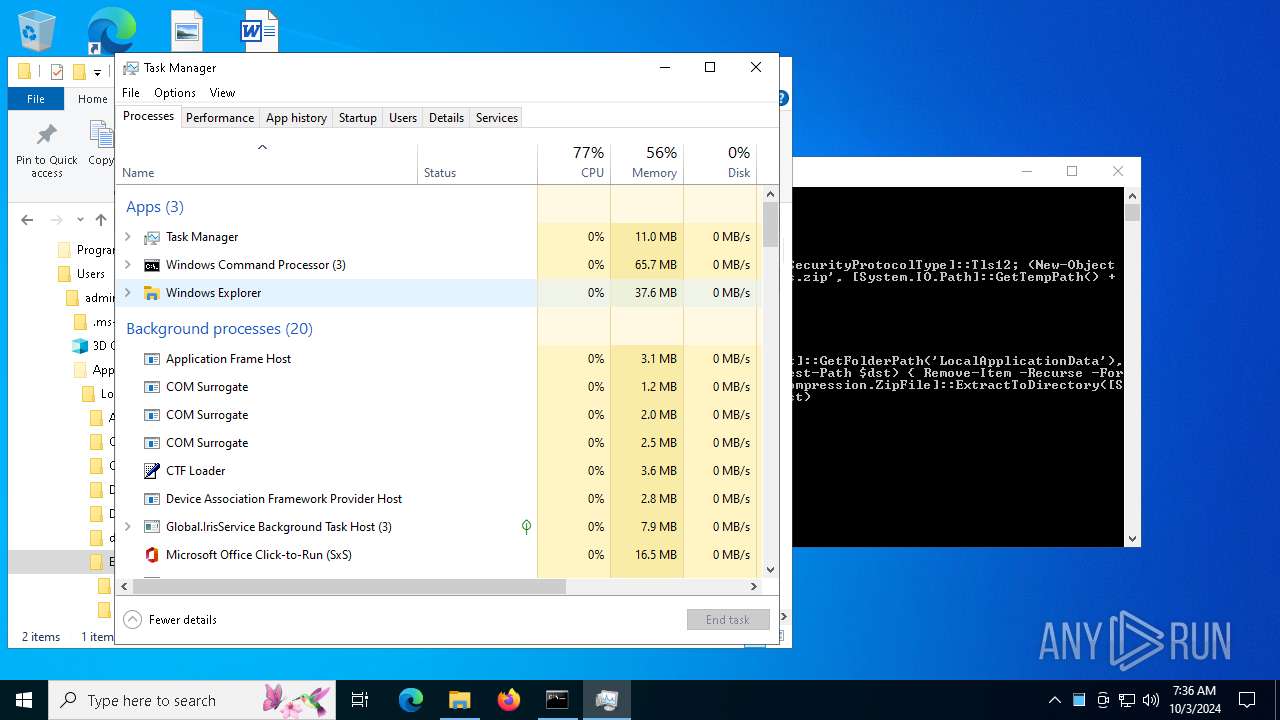1280x720 pixels.
Task: Click the Background processes (20) group heading
Action: (x=219, y=329)
